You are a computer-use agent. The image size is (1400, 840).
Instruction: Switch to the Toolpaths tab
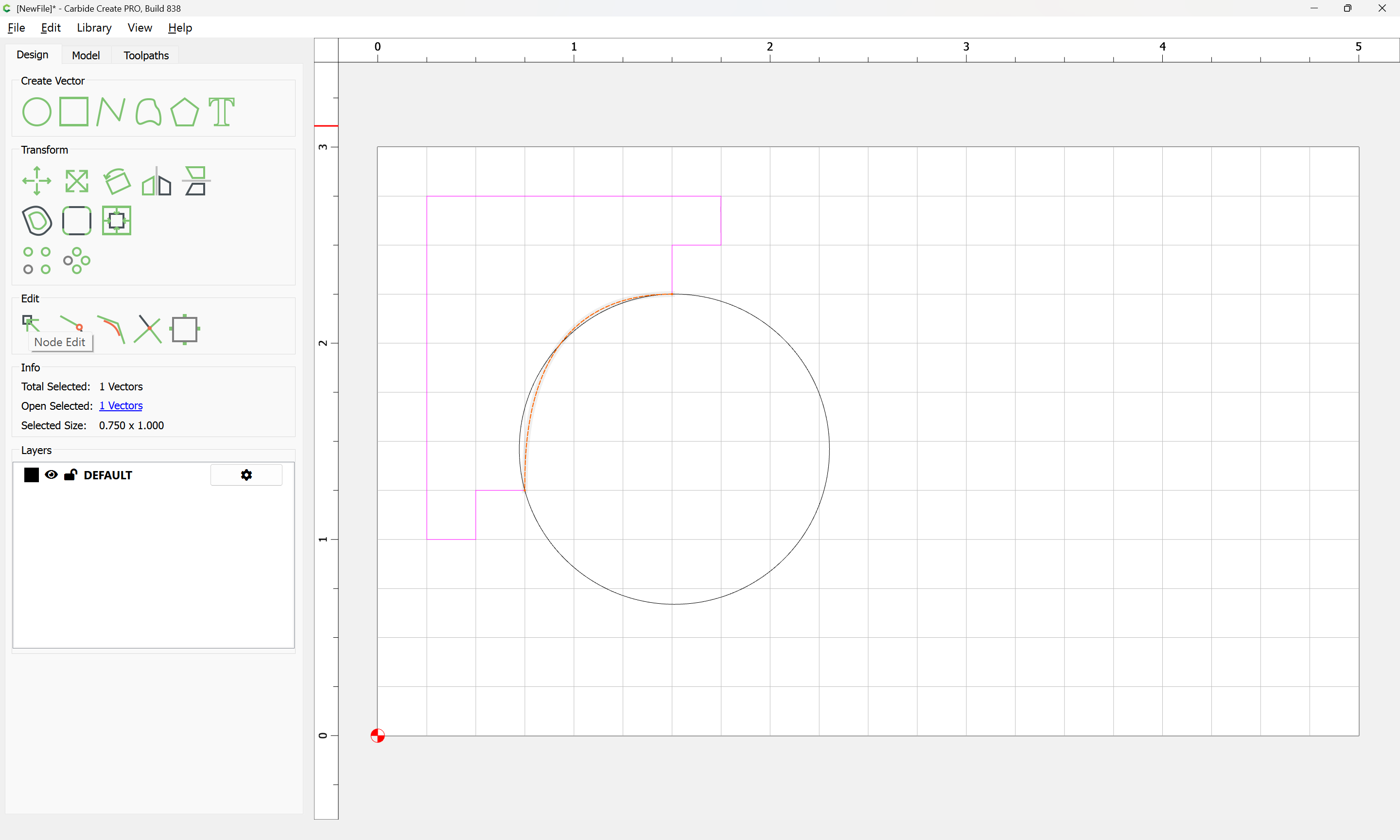click(146, 55)
